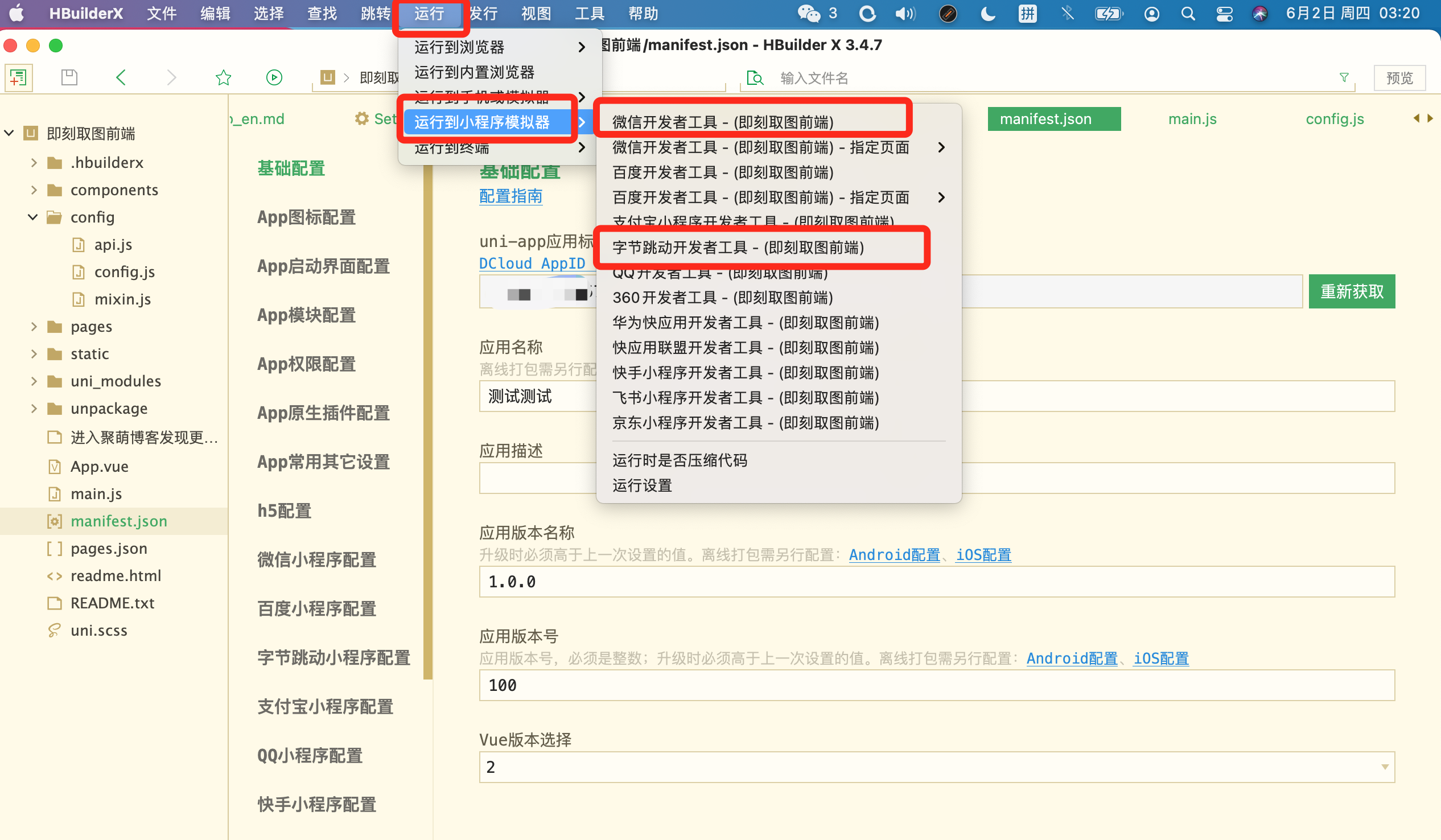Open App图标配置 section

(306, 217)
